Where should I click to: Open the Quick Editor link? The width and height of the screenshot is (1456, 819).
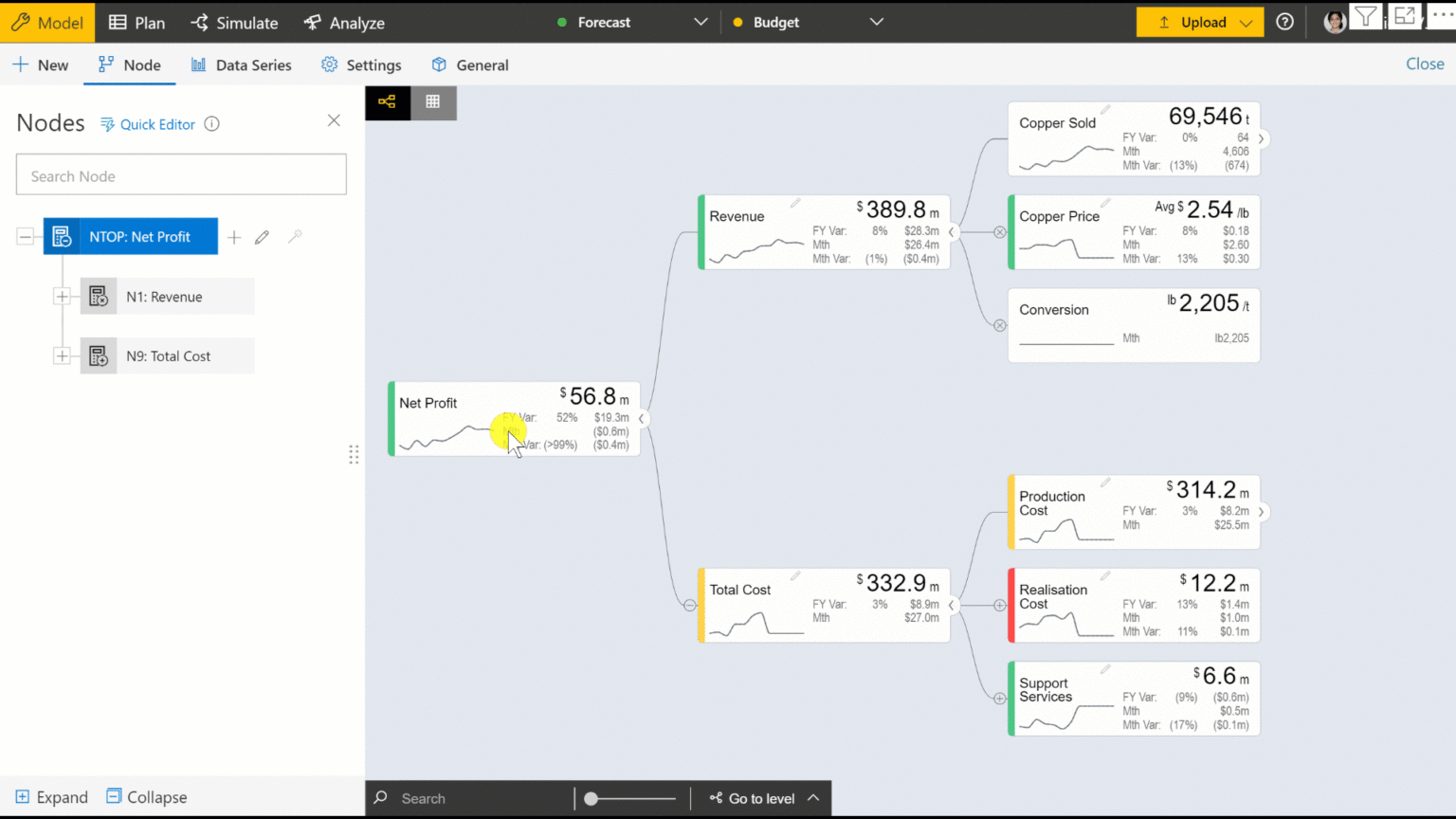[148, 124]
